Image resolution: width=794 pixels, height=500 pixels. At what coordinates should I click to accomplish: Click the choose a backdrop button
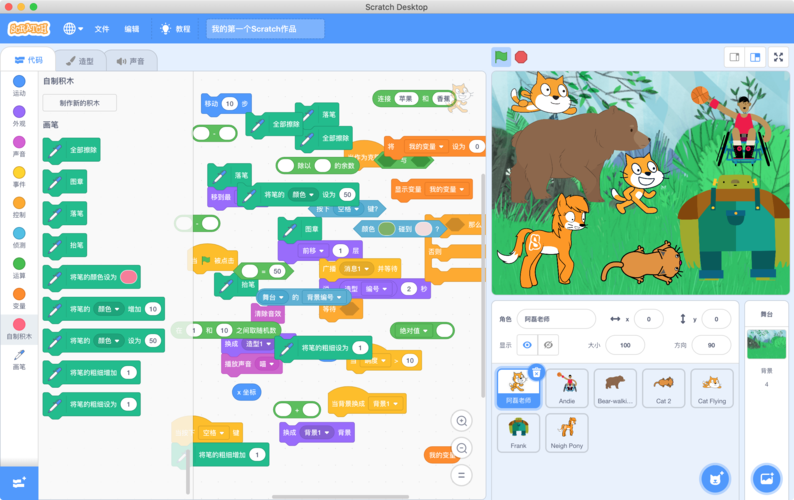tap(767, 478)
